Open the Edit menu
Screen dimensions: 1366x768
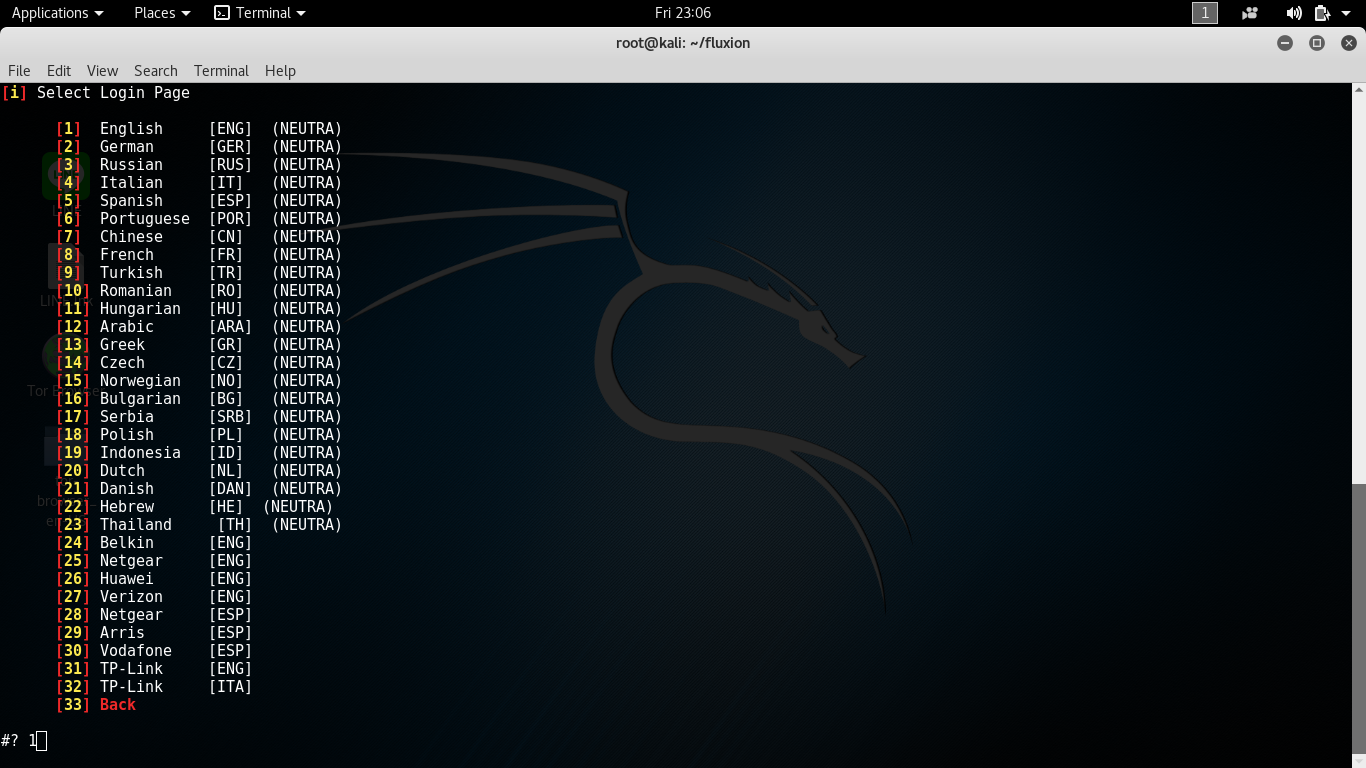59,70
